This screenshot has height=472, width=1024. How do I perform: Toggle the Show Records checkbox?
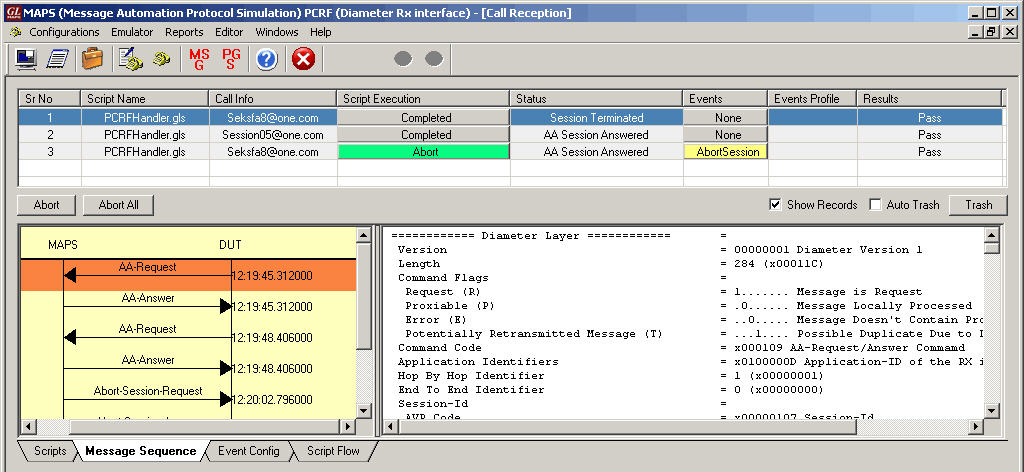(775, 205)
